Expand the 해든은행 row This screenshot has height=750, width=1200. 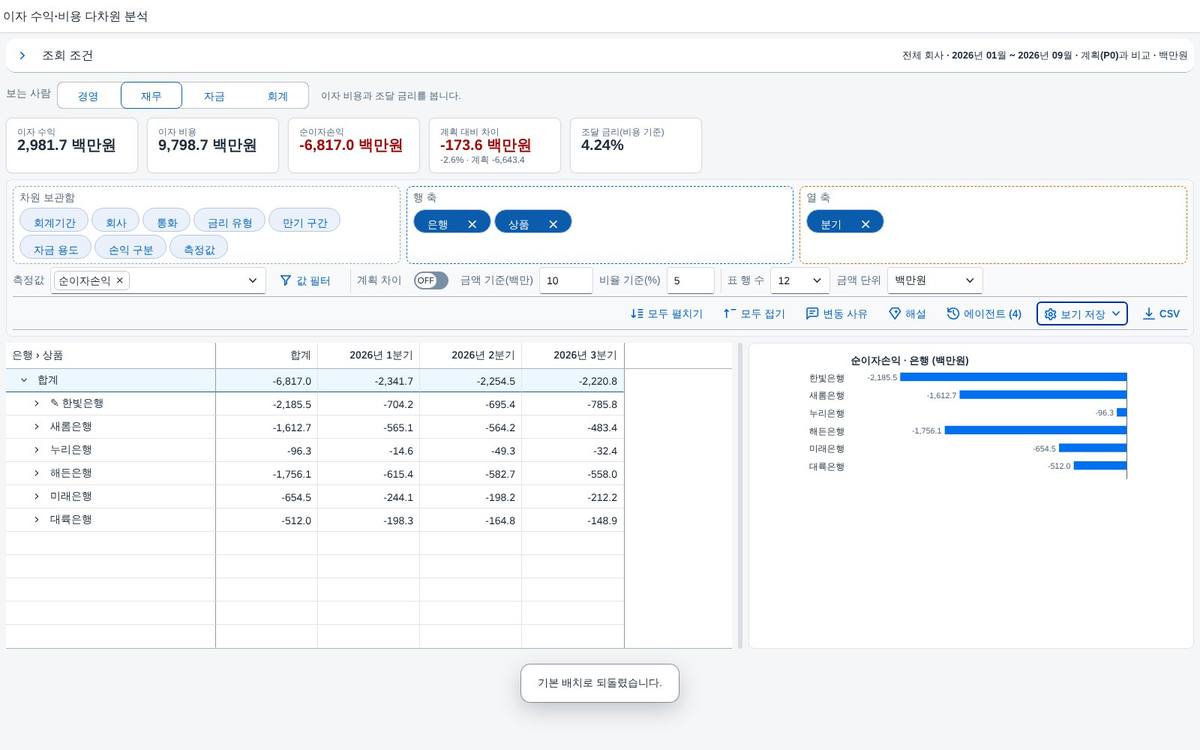(37, 473)
